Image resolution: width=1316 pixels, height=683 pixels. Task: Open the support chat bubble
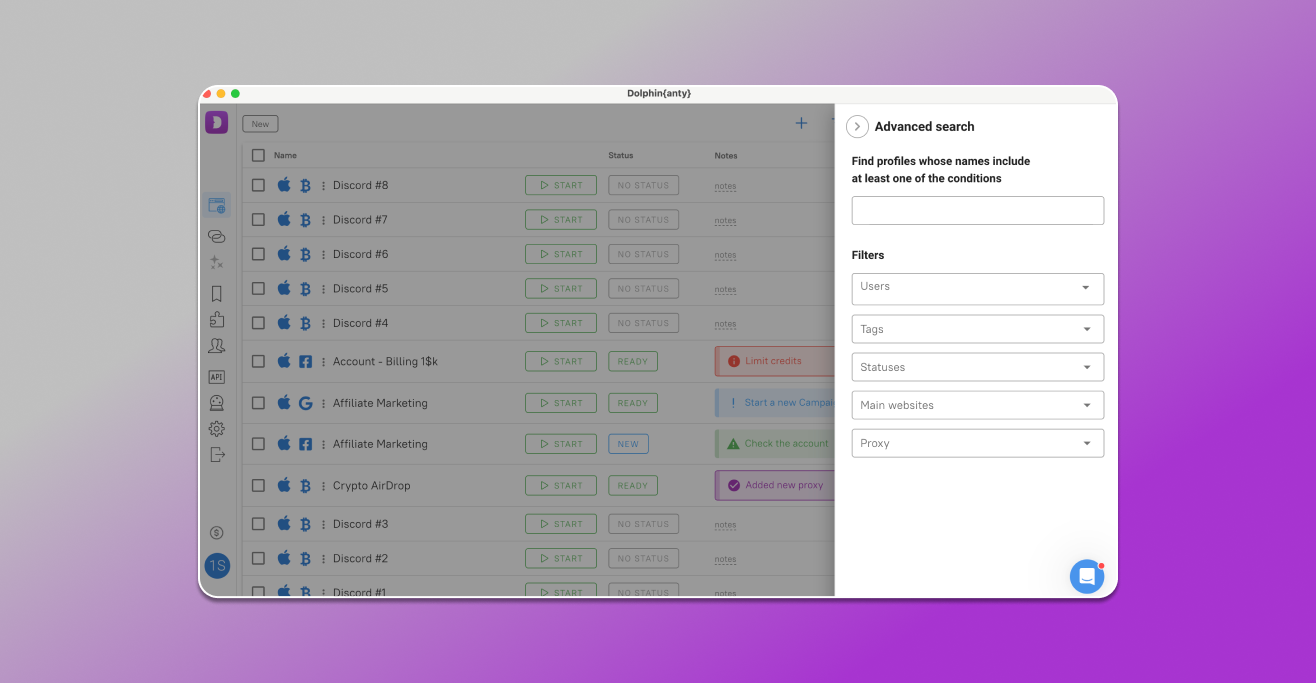pyautogui.click(x=1087, y=576)
